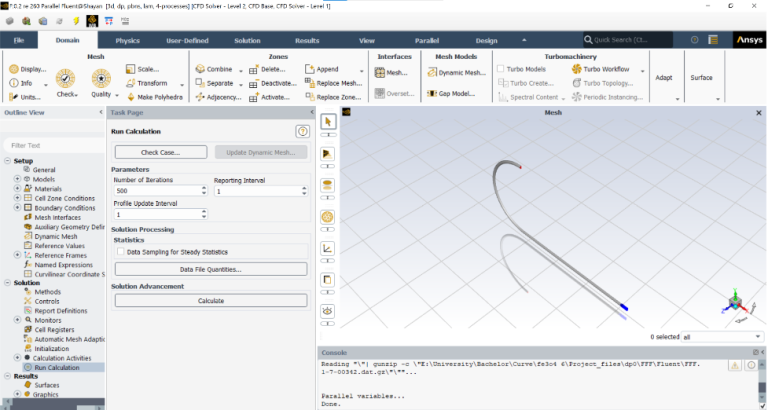Screen dimensions: 768x410
Task: Click the Adapt ribbon button
Action: point(664,77)
